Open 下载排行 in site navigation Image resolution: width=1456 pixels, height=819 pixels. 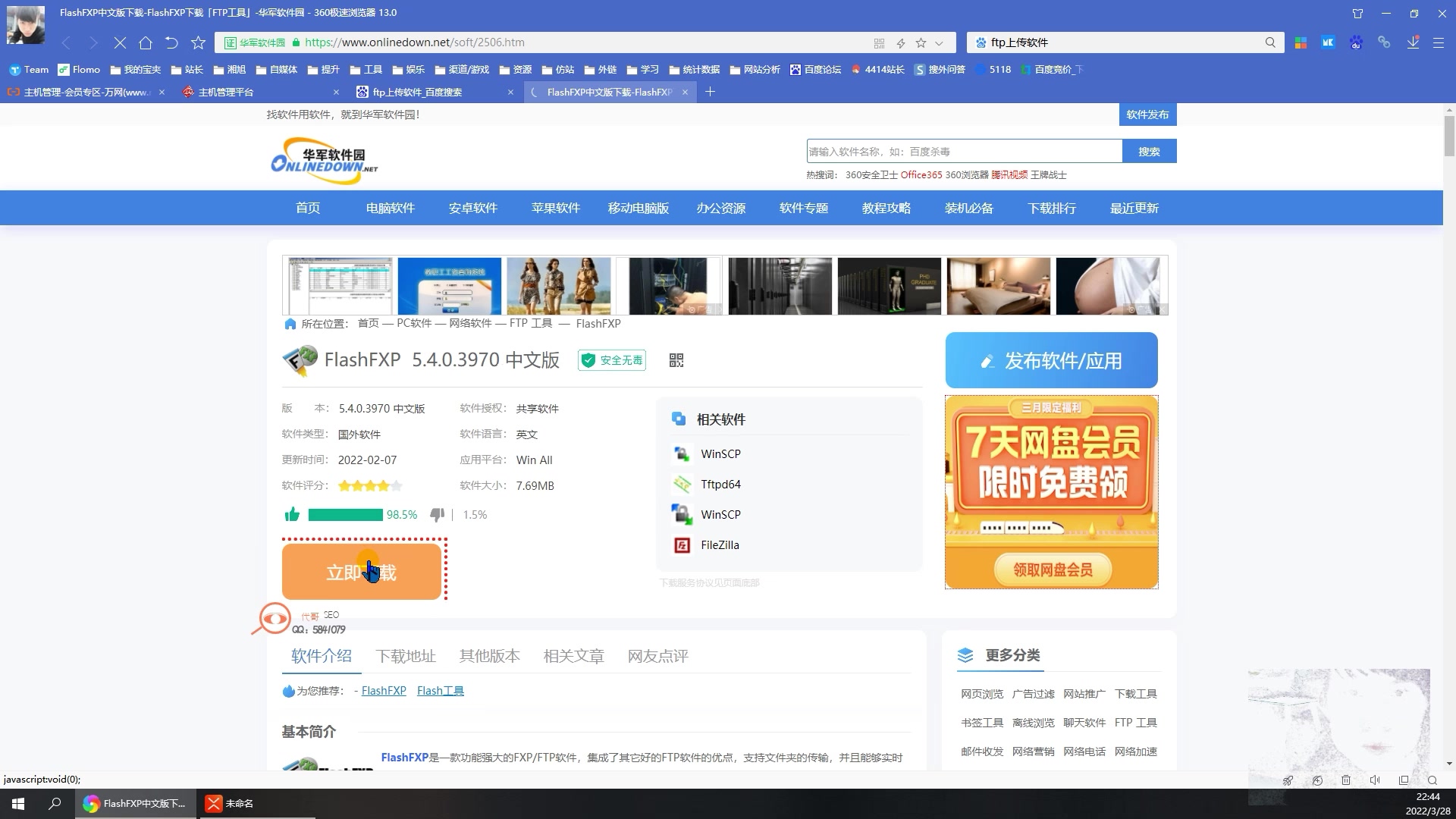click(x=1052, y=208)
